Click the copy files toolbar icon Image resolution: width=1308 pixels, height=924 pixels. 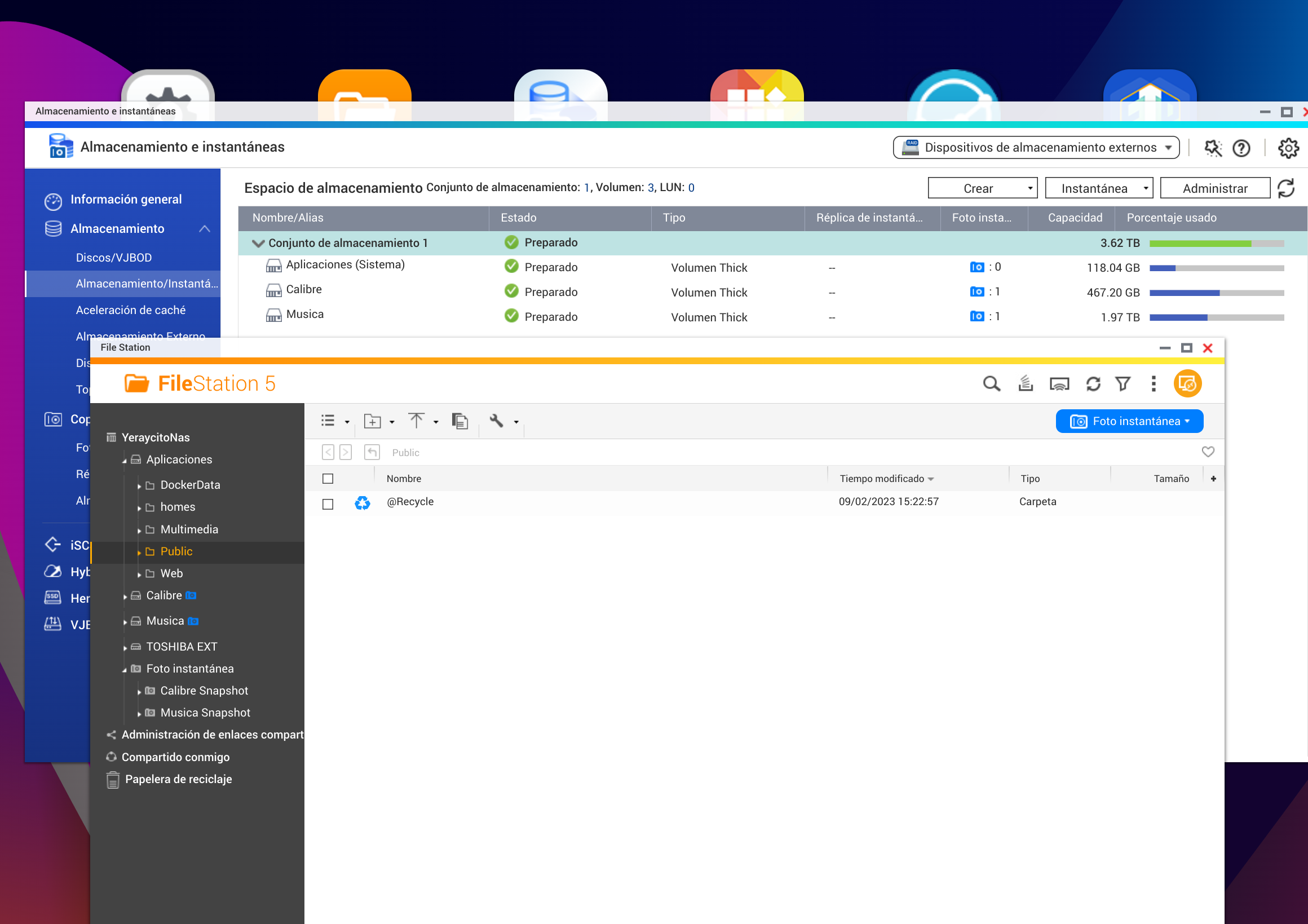pyautogui.click(x=459, y=421)
